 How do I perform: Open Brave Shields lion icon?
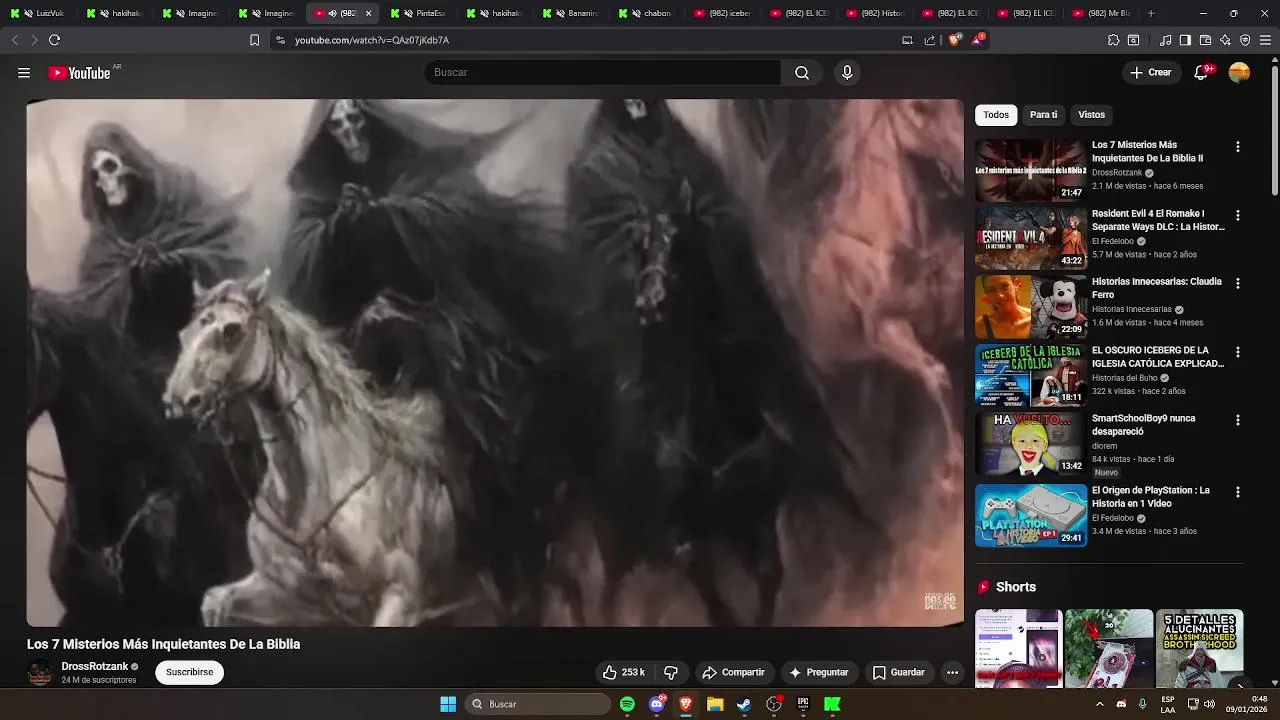coord(954,40)
